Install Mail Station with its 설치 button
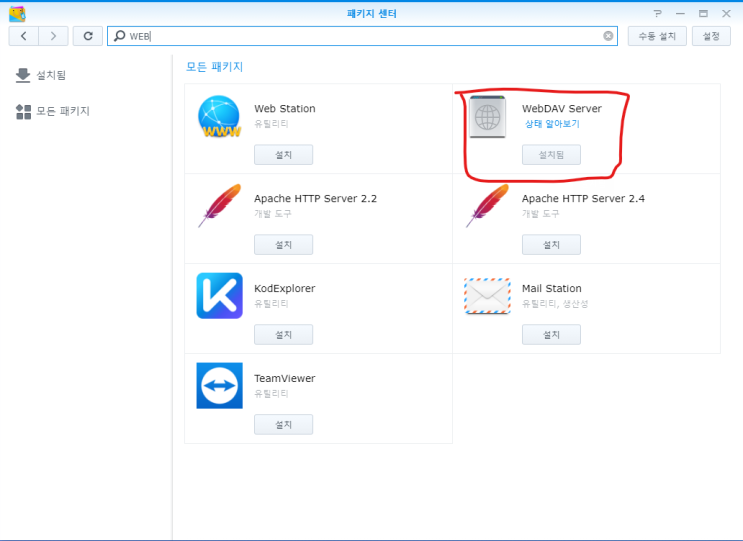The height and width of the screenshot is (541, 743). pyautogui.click(x=551, y=334)
